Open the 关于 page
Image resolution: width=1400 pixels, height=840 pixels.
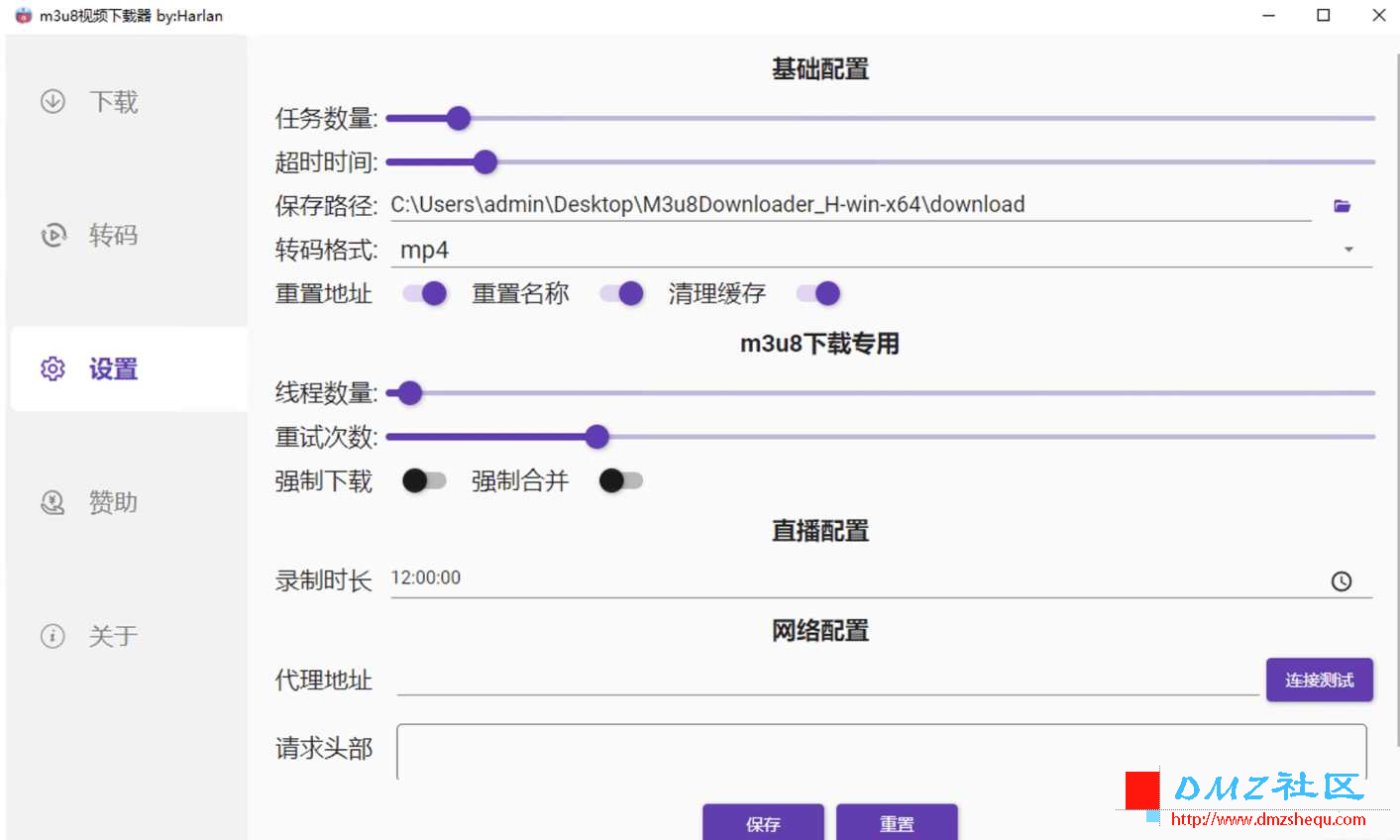(x=113, y=636)
